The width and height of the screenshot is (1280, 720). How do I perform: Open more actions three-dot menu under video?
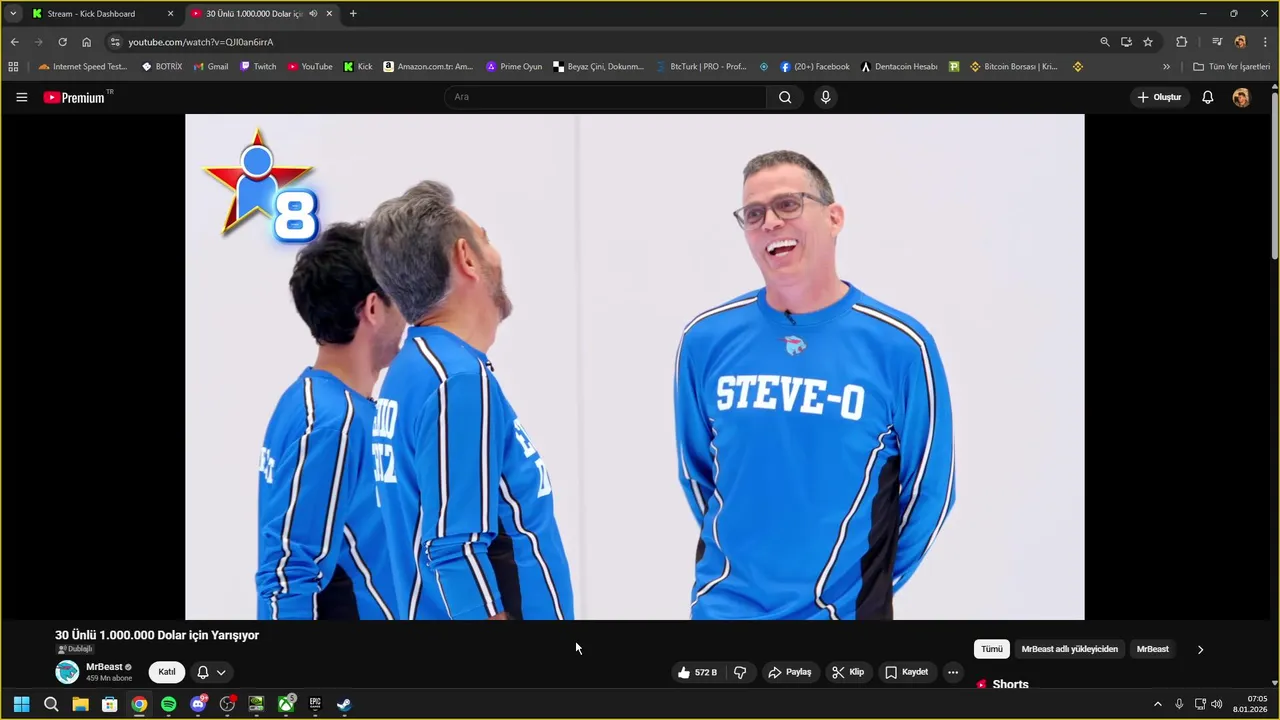coord(953,672)
